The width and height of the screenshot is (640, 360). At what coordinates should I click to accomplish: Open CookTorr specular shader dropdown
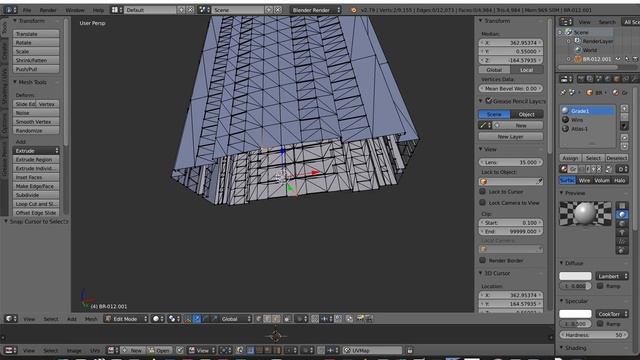611,314
